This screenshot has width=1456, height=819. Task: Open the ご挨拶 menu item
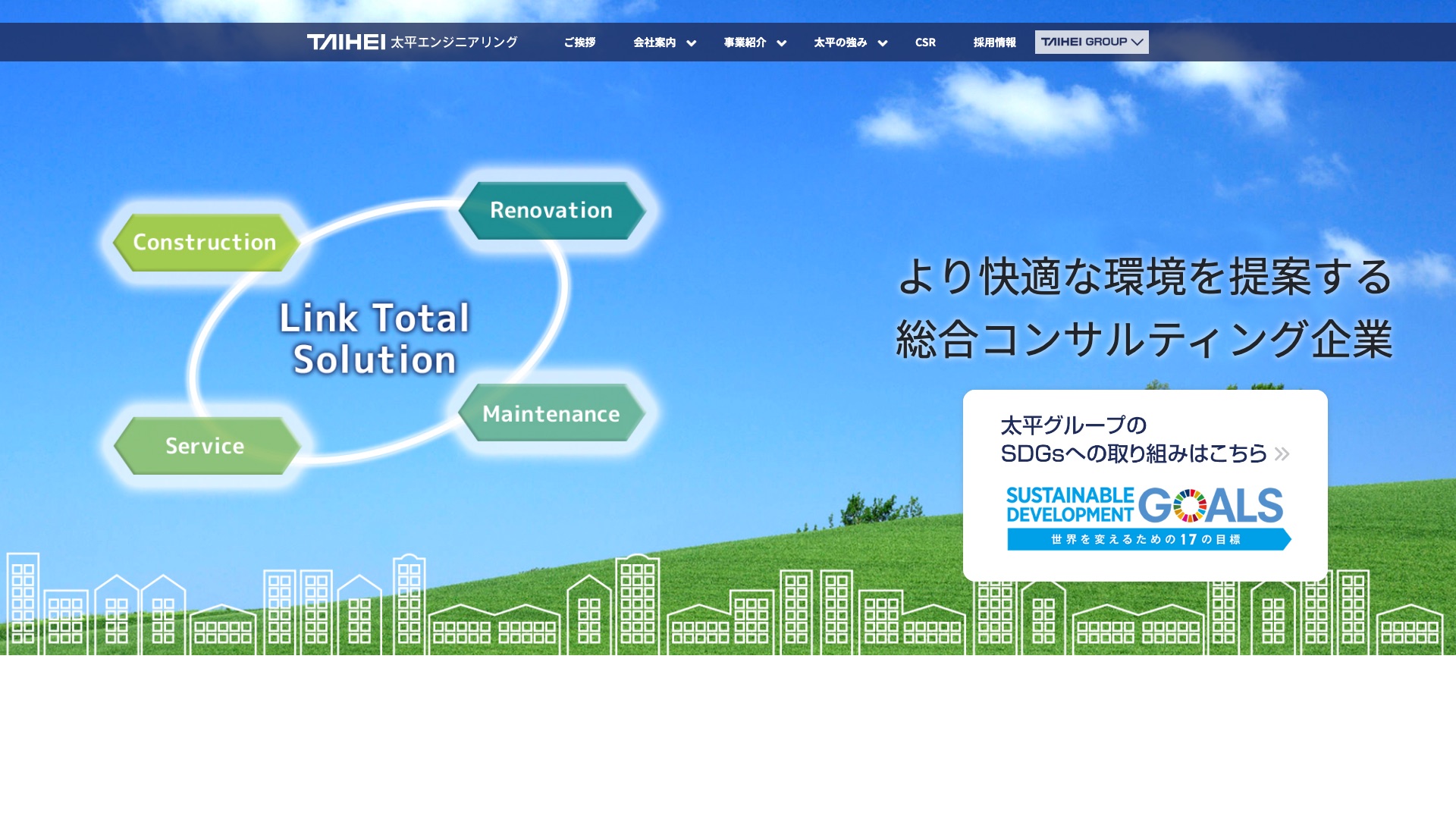click(x=579, y=42)
